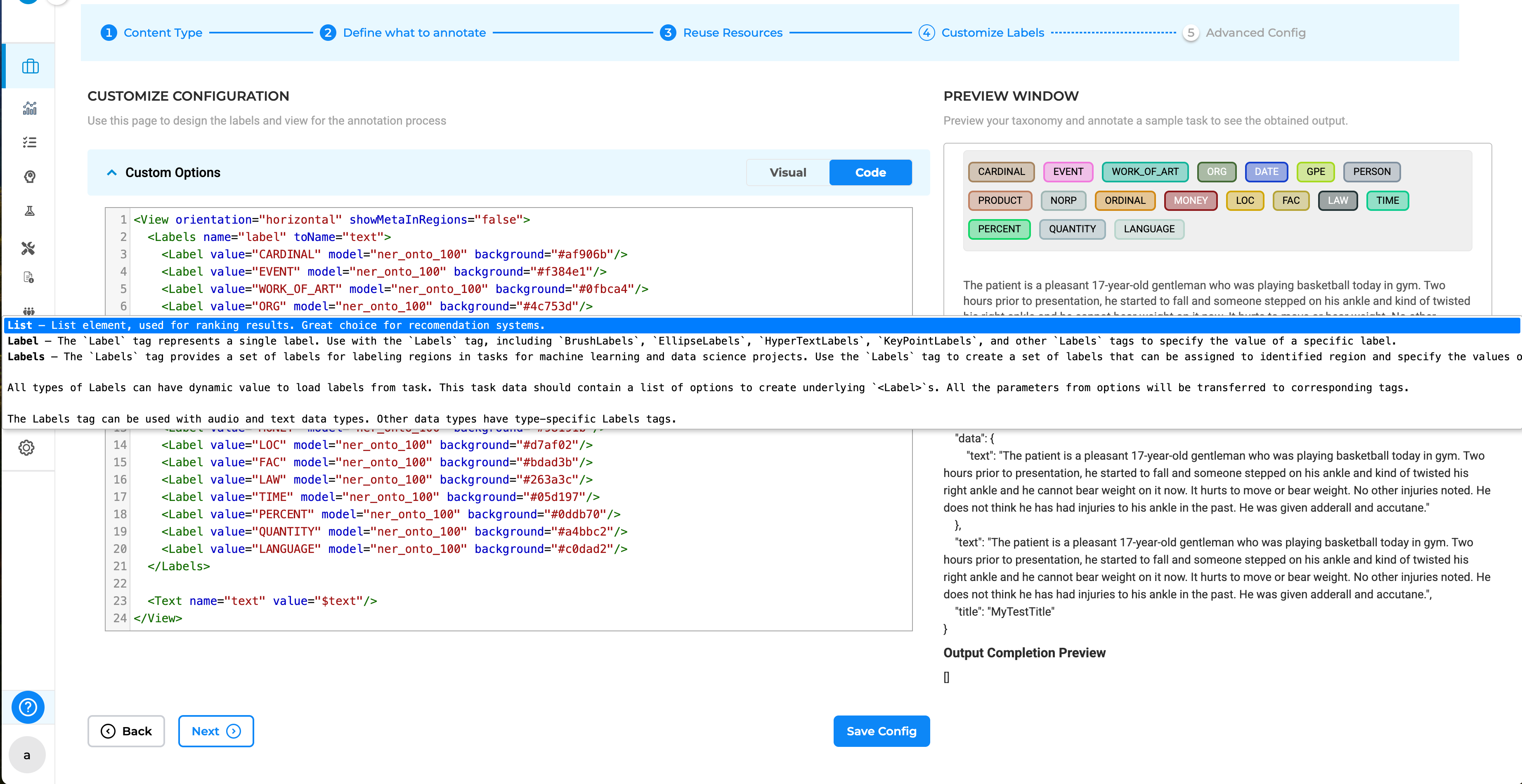Select the ORDINAL label chip
The width and height of the screenshot is (1522, 784).
click(1124, 201)
